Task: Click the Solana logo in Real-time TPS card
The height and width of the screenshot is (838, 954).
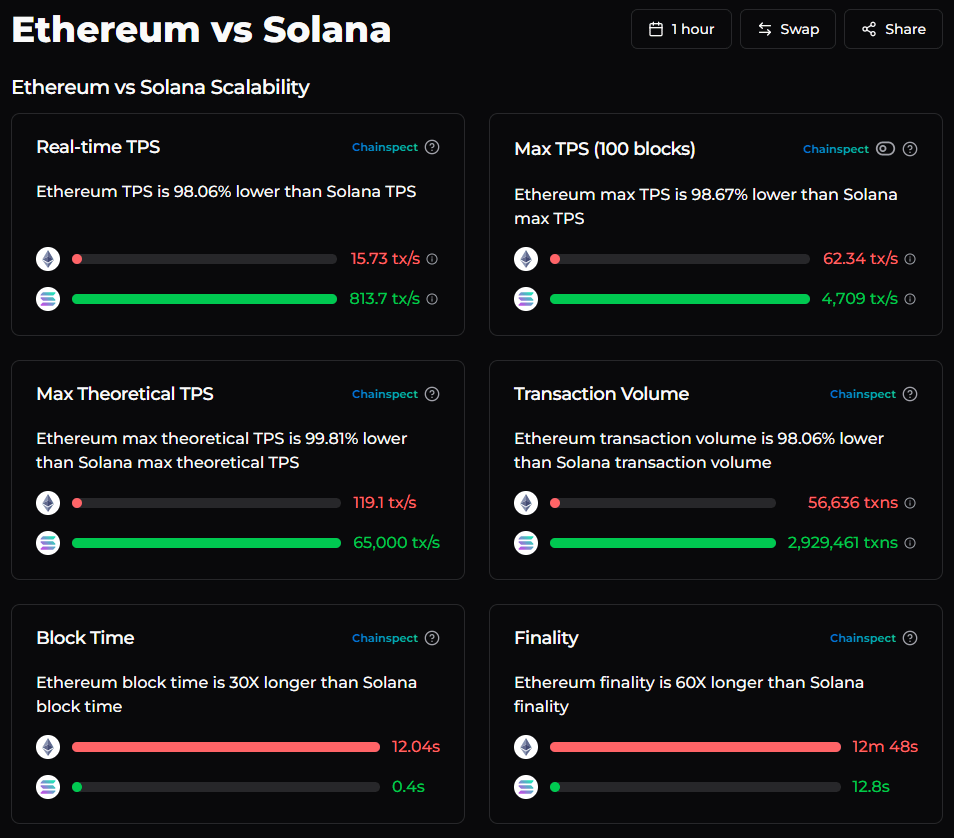Action: click(x=48, y=298)
